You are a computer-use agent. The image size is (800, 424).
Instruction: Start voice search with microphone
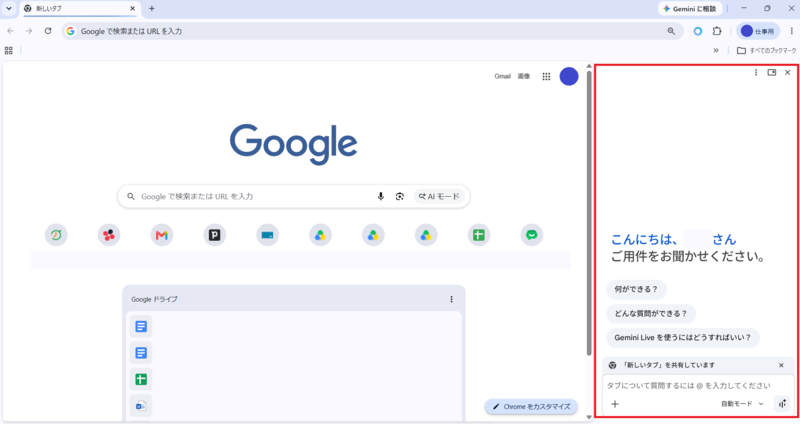pyautogui.click(x=381, y=196)
